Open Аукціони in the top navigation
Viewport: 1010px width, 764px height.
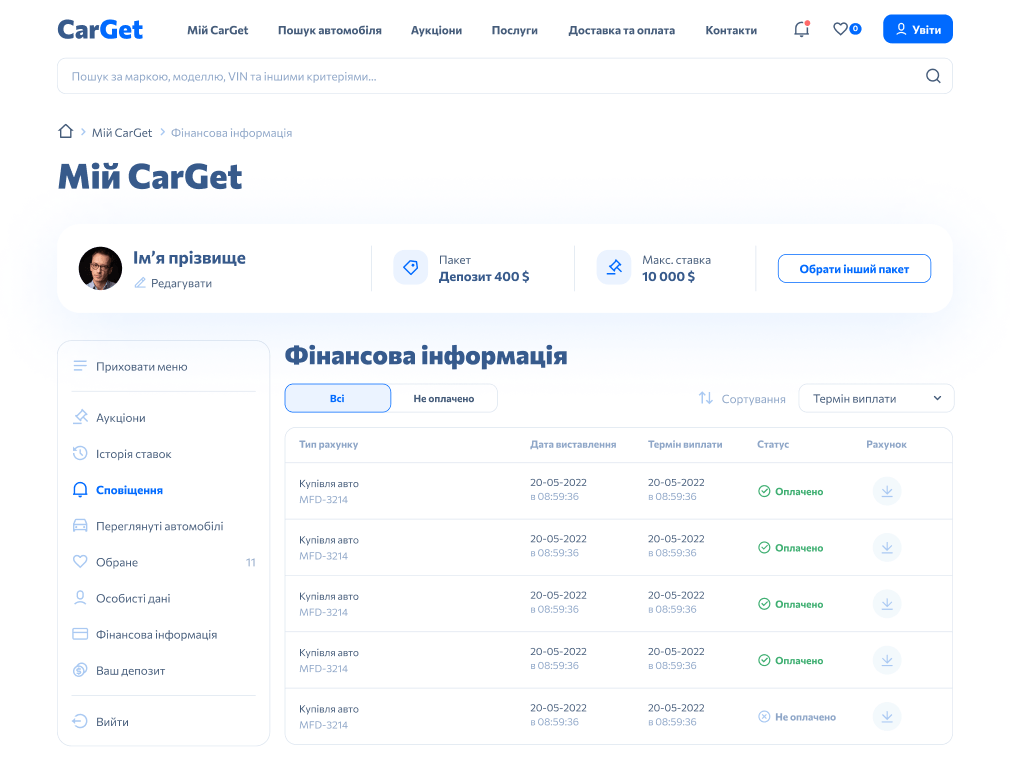click(436, 30)
